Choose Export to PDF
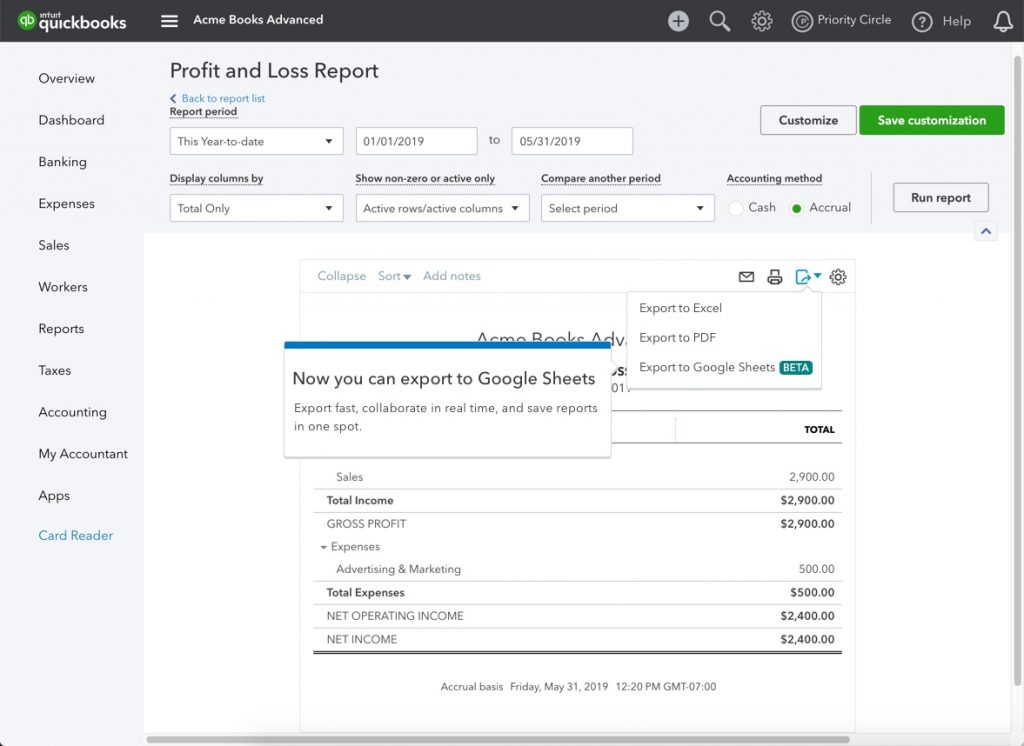The image size is (1024, 746). coord(677,338)
